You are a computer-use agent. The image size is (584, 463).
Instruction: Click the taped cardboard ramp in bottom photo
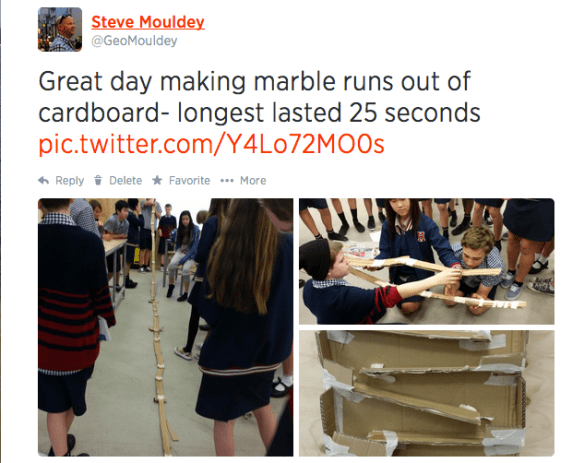pos(421,400)
